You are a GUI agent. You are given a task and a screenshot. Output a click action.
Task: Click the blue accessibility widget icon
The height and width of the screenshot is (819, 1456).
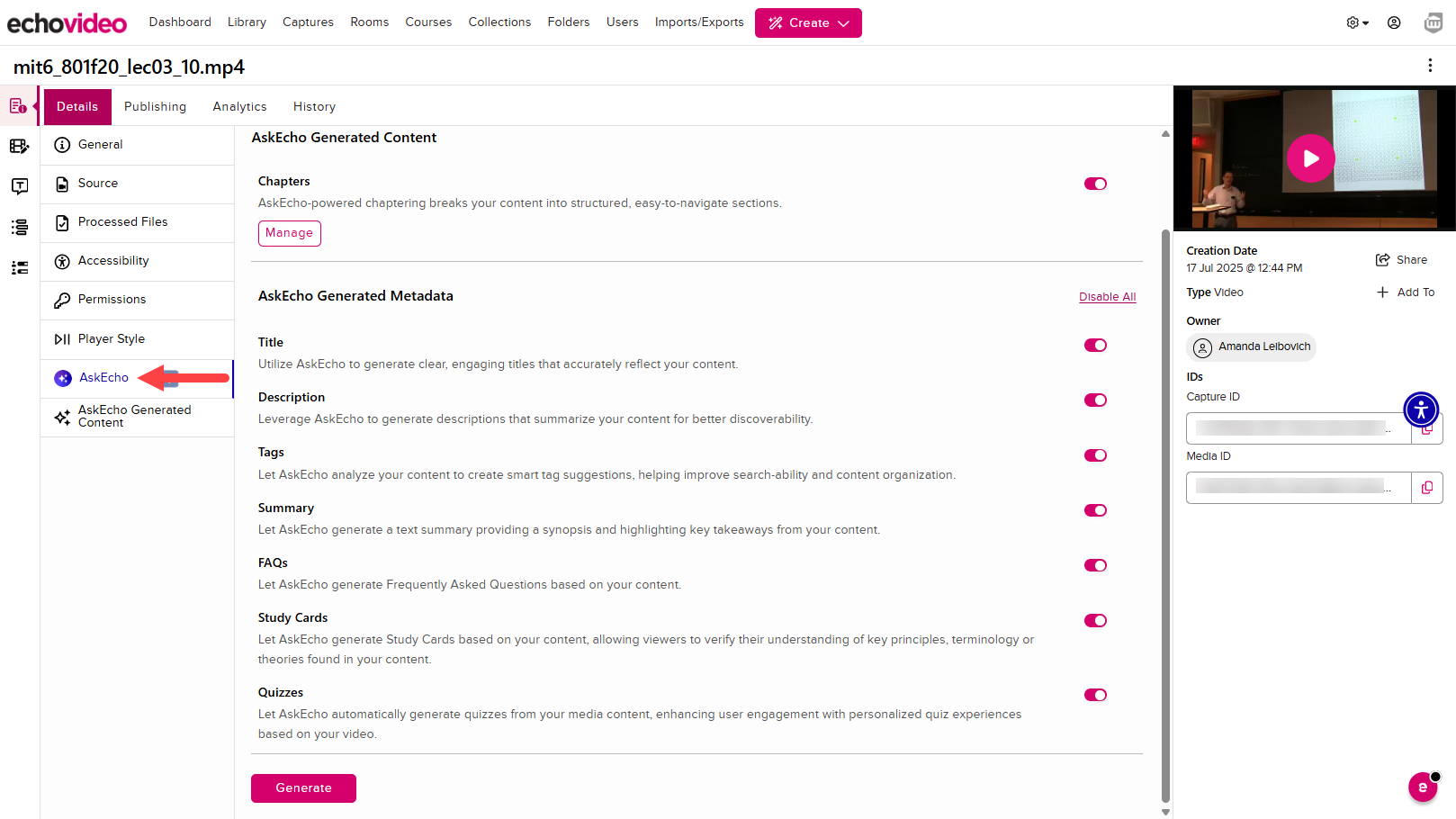1420,409
